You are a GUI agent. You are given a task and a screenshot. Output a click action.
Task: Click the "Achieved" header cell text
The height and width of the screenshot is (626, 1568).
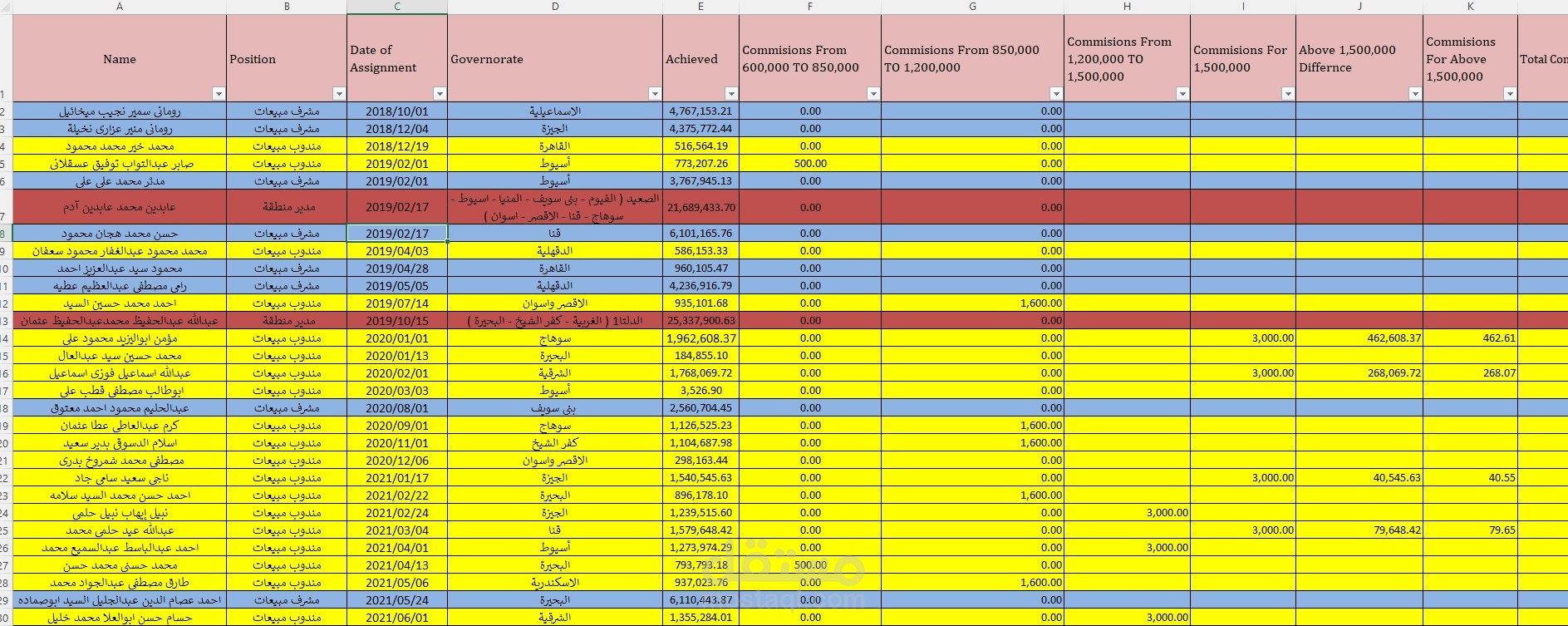(691, 59)
